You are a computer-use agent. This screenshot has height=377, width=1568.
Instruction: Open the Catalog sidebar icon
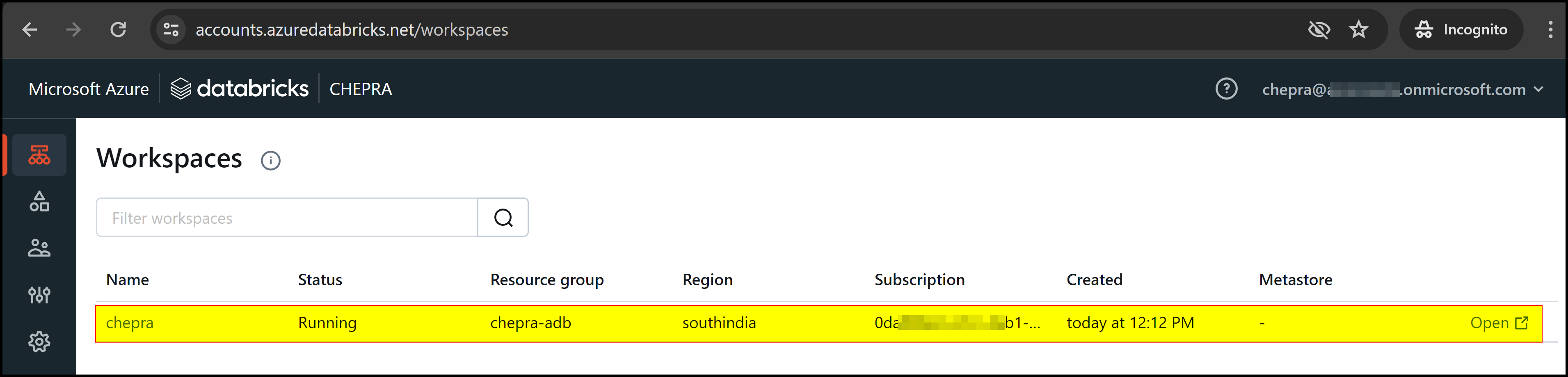[39, 201]
